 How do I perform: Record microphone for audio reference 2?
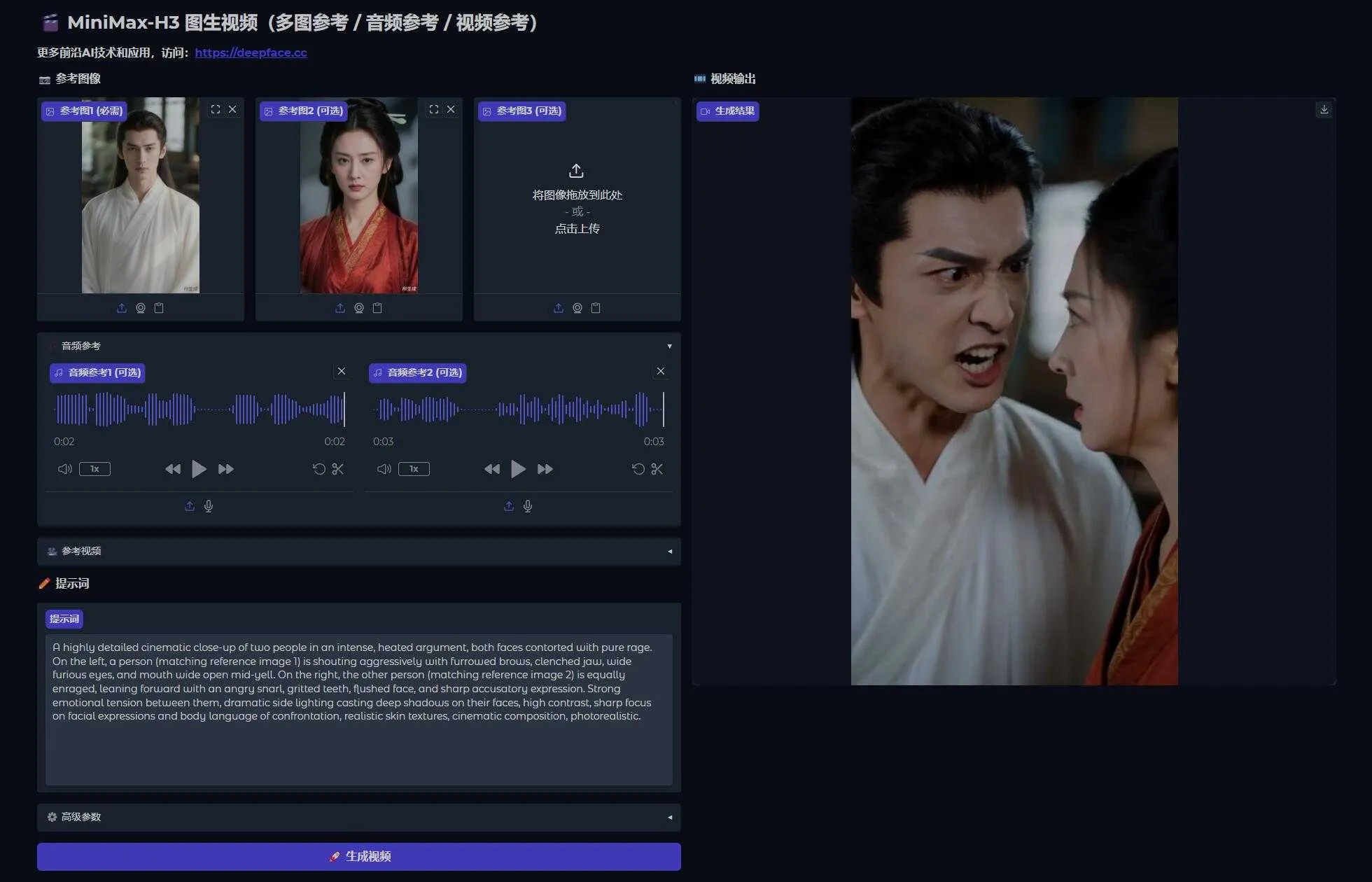click(x=528, y=506)
